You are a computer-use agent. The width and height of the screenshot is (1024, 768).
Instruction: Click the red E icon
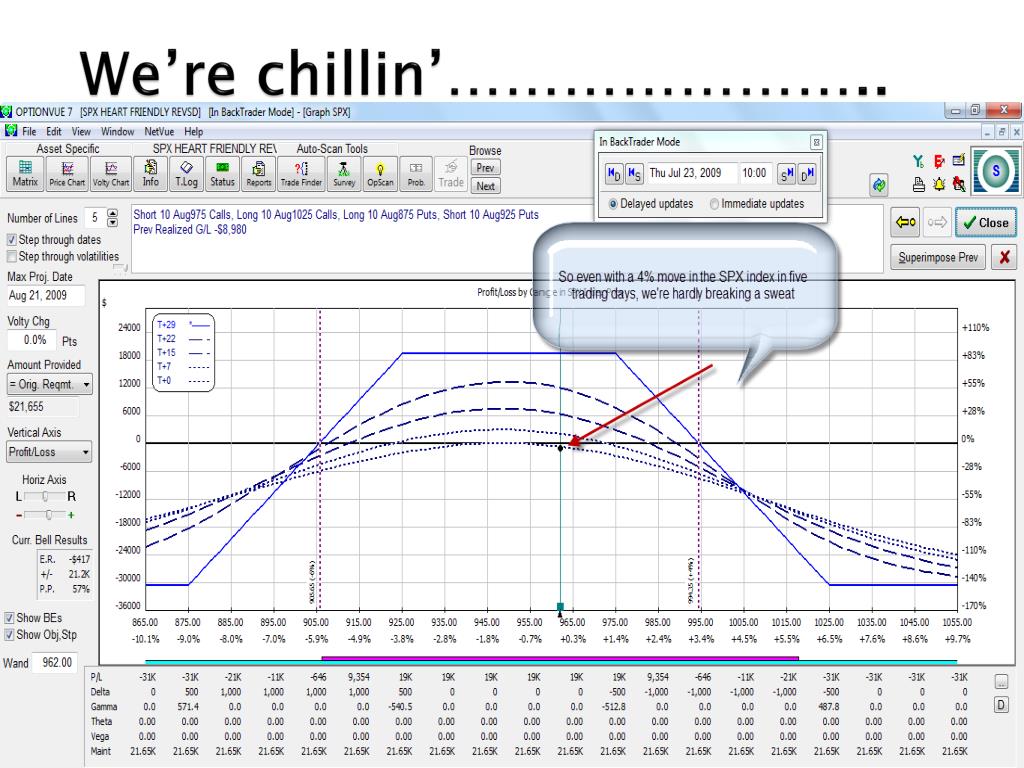click(x=939, y=161)
